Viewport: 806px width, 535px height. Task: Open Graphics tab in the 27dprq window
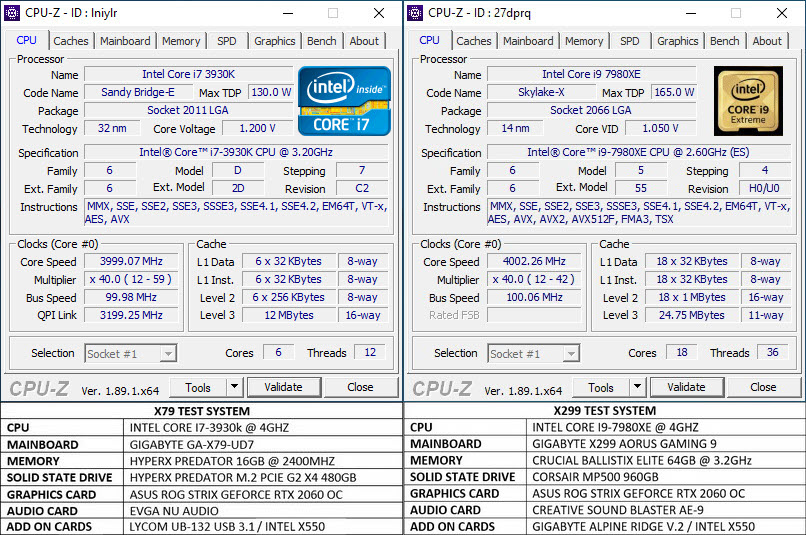click(677, 41)
